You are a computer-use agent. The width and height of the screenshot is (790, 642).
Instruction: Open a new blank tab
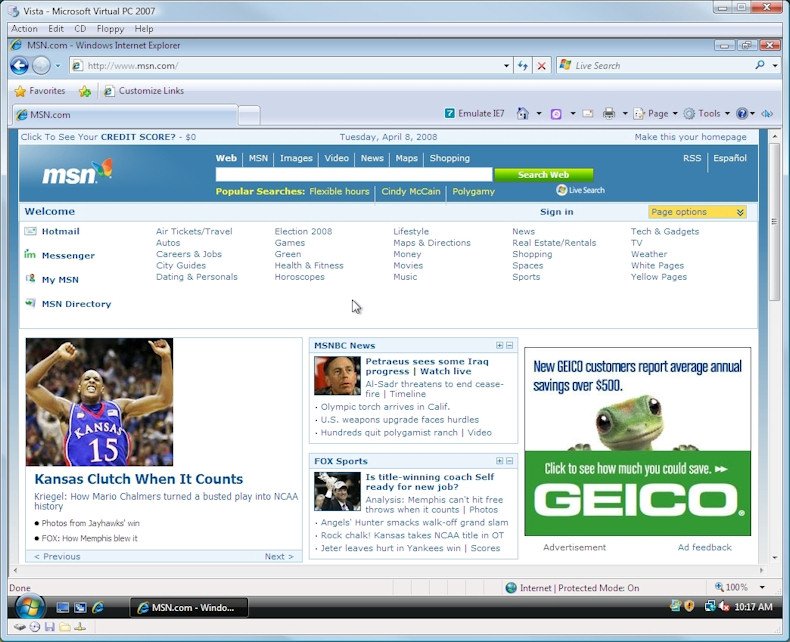click(249, 115)
